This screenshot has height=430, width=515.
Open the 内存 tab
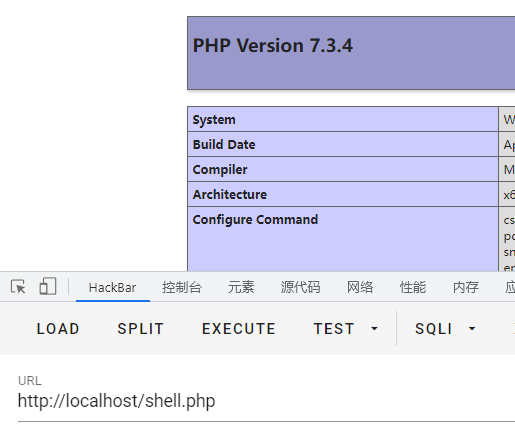466,287
